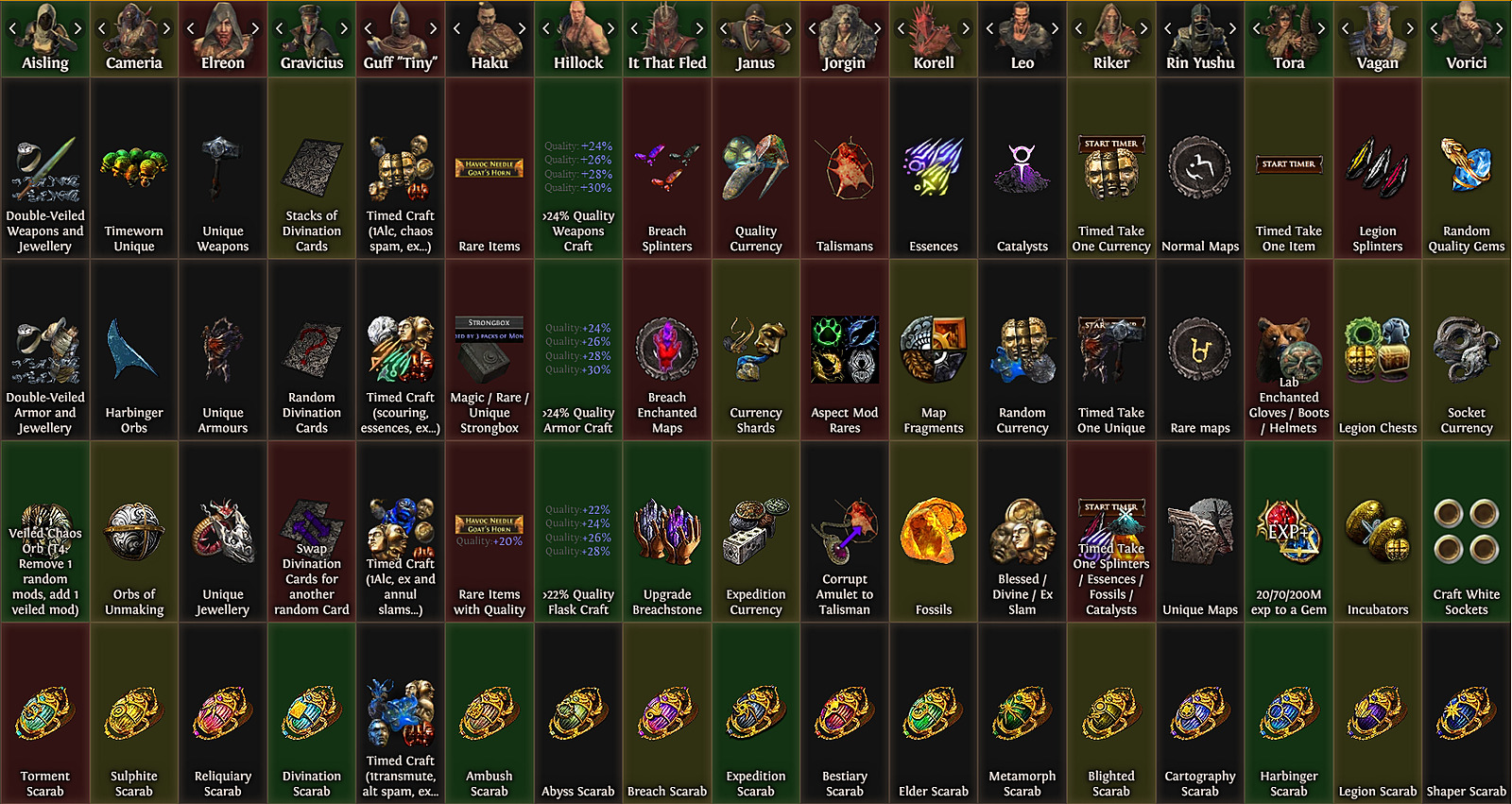Click the Craft White Sockets icon

1466,532
